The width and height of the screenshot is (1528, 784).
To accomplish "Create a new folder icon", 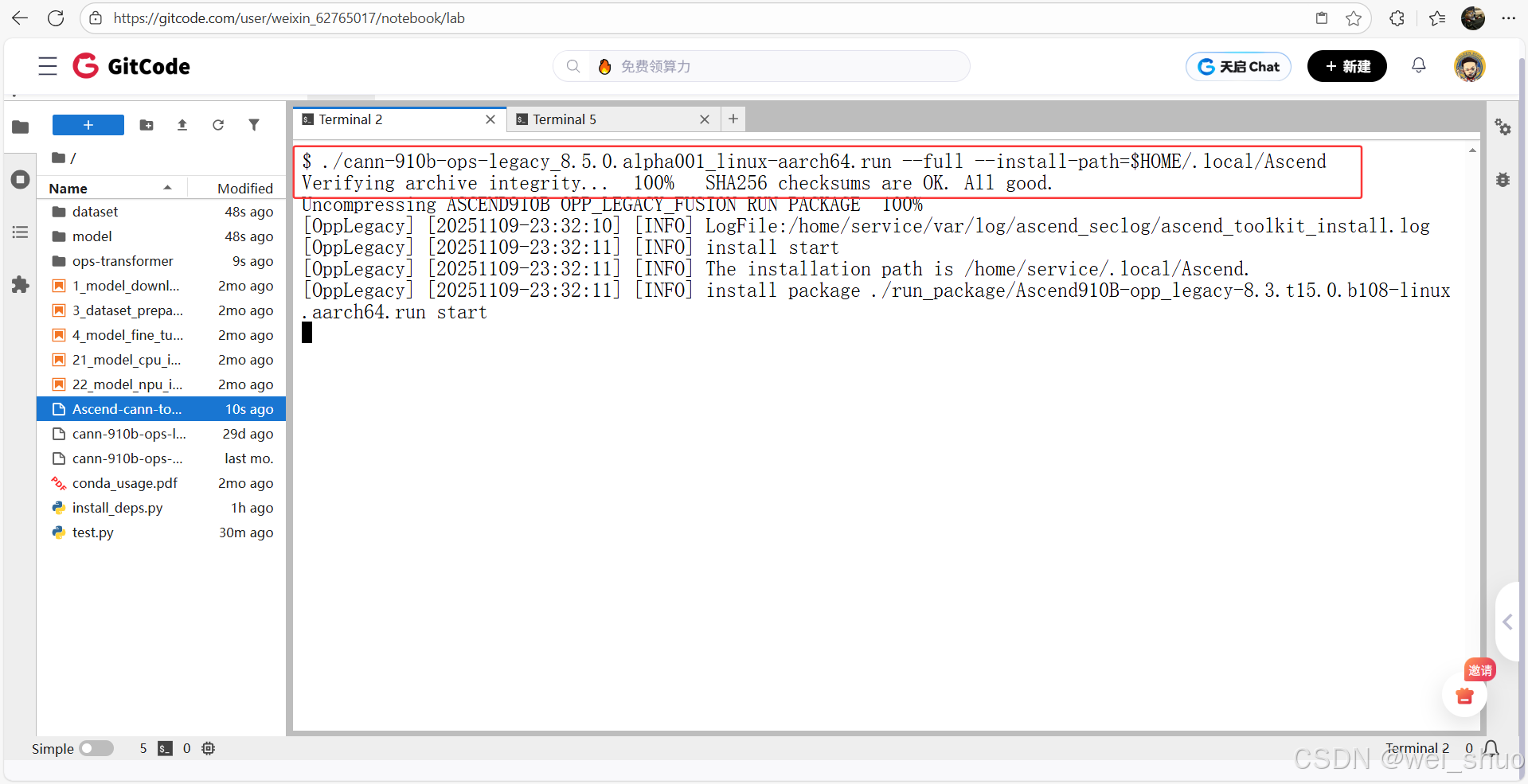I will click(147, 125).
